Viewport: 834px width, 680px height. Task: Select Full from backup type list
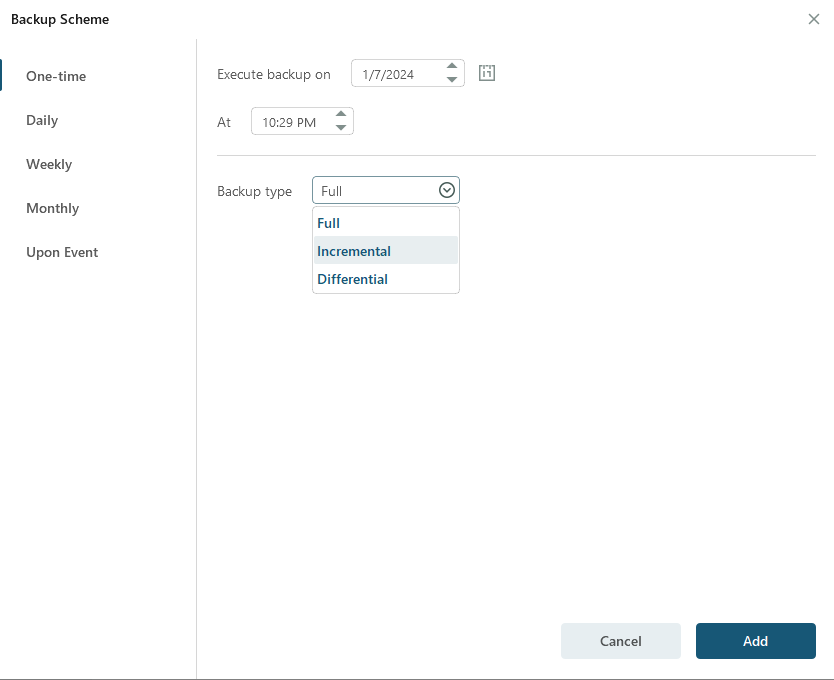tap(329, 223)
